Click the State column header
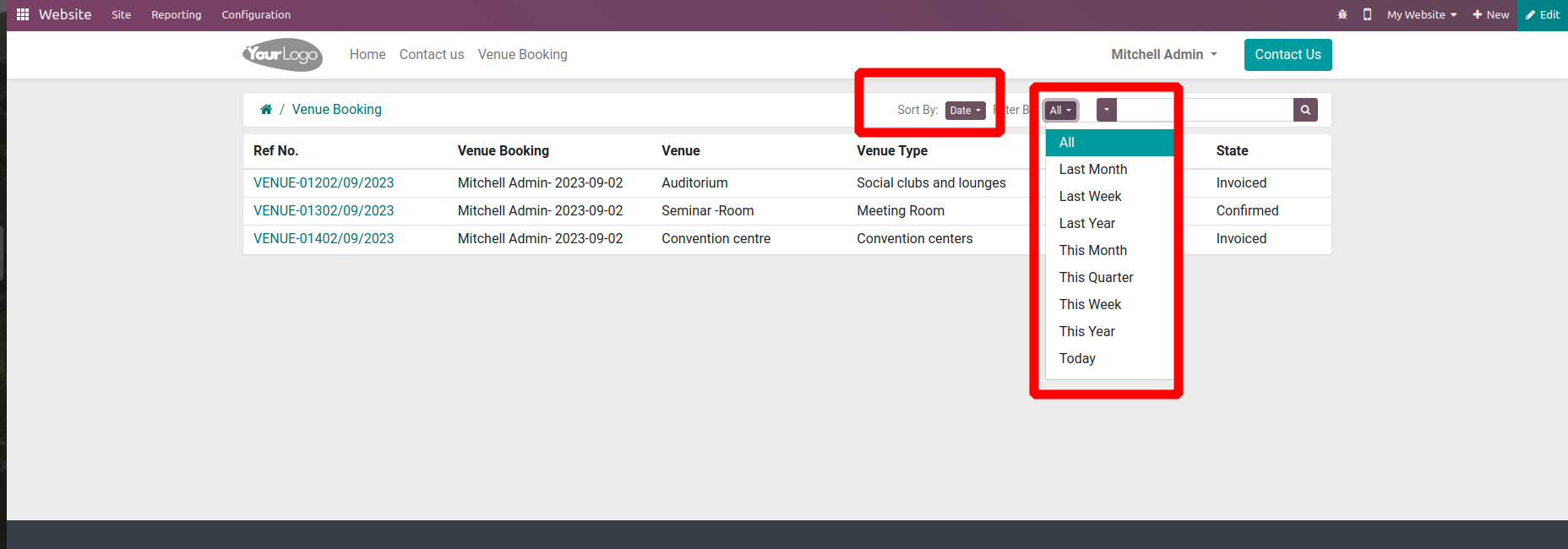1568x549 pixels. (1233, 150)
